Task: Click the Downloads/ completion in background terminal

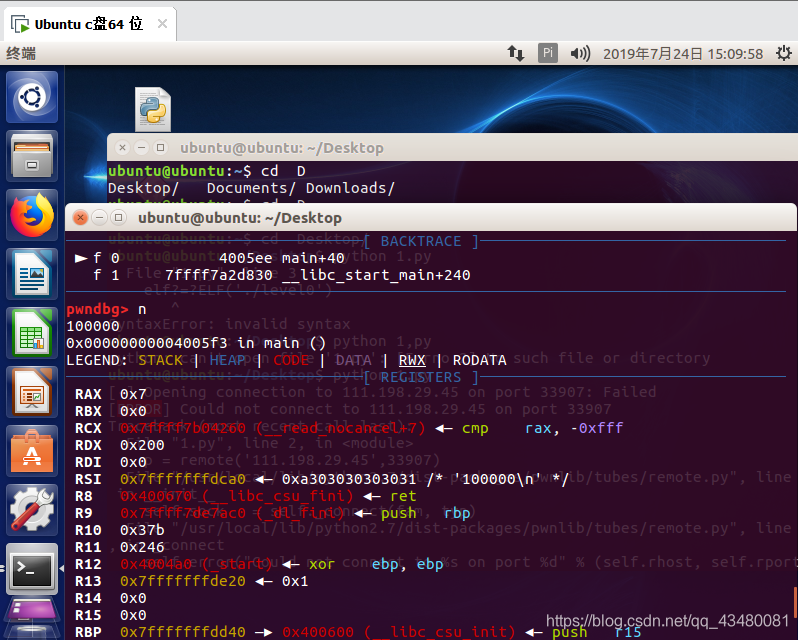Action: coord(350,188)
